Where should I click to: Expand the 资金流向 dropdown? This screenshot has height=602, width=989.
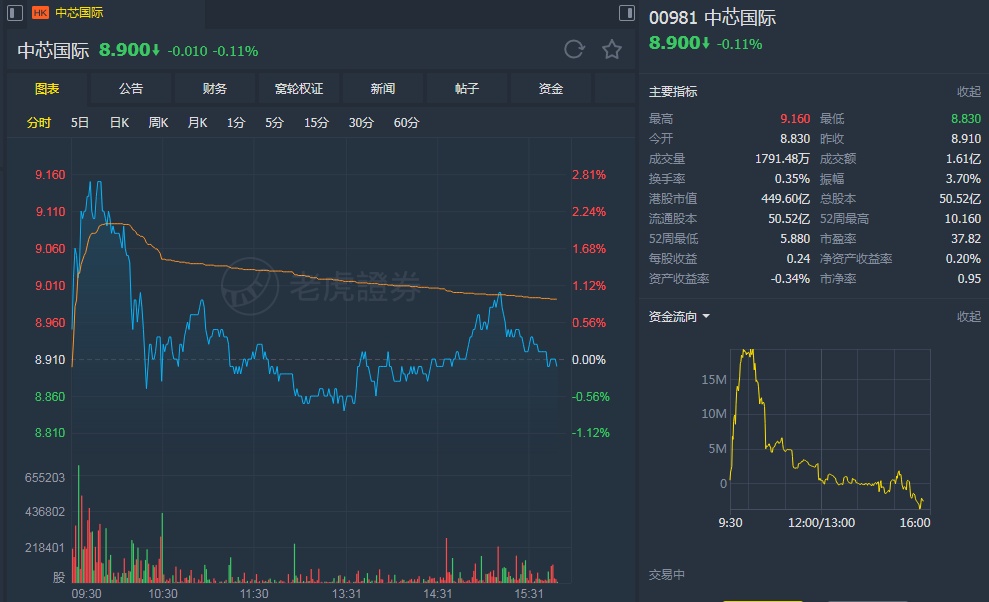[x=706, y=317]
